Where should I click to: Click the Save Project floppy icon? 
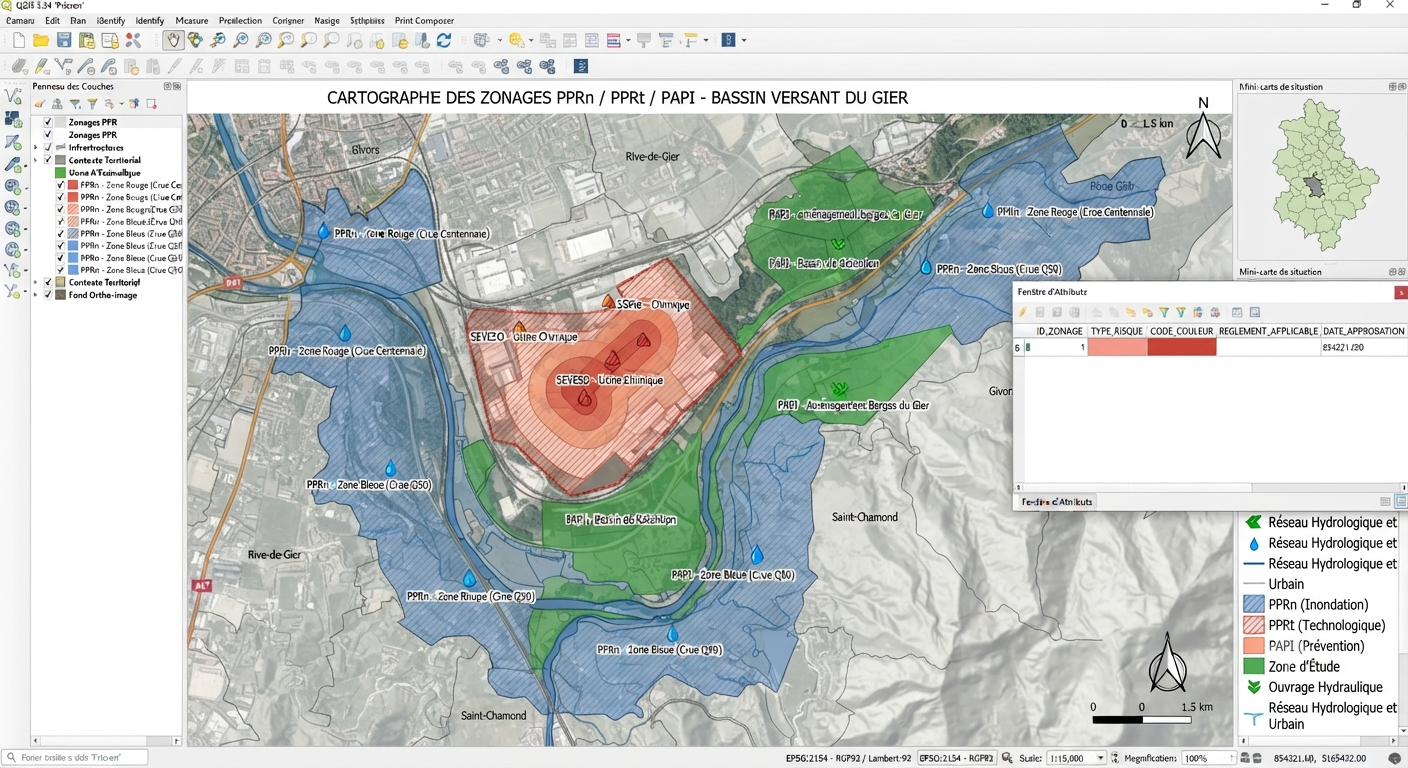coord(64,40)
